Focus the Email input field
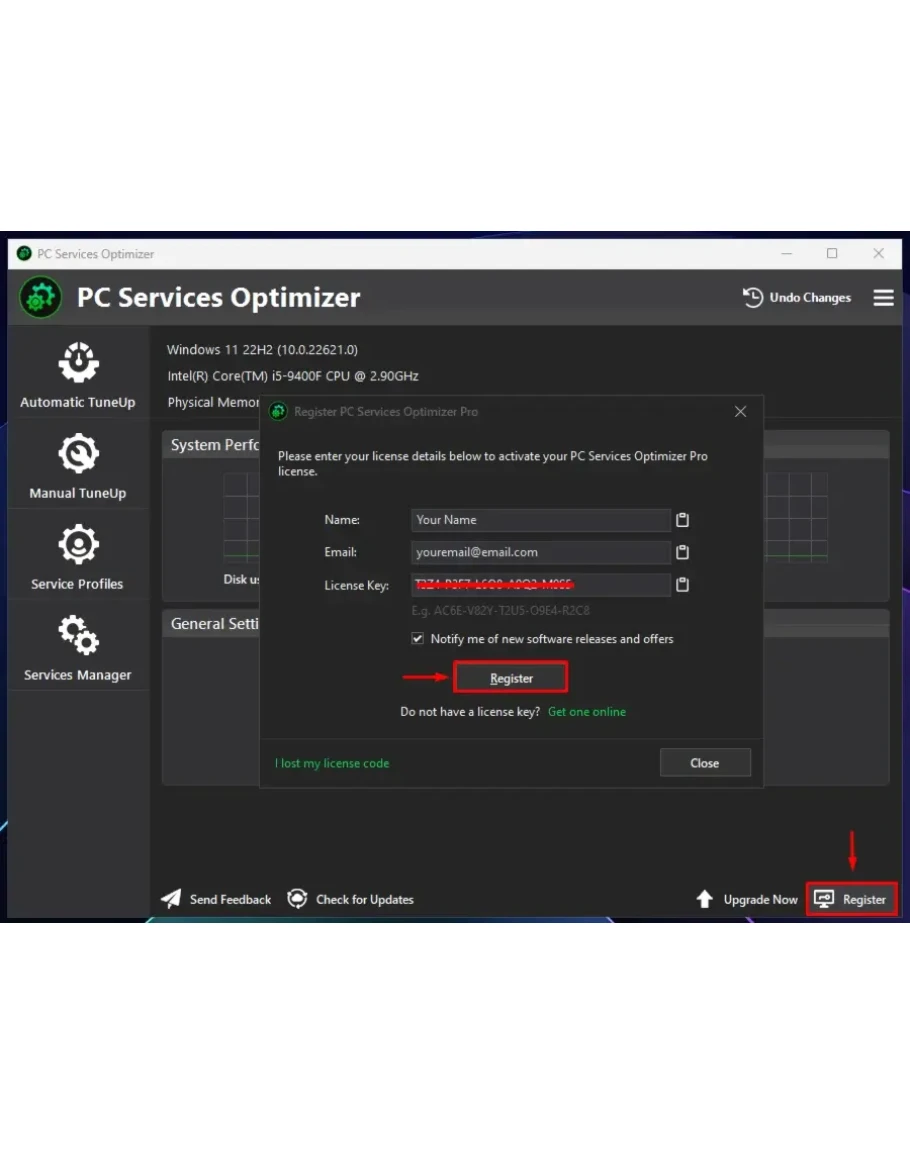The height and width of the screenshot is (1155, 910). [x=540, y=552]
